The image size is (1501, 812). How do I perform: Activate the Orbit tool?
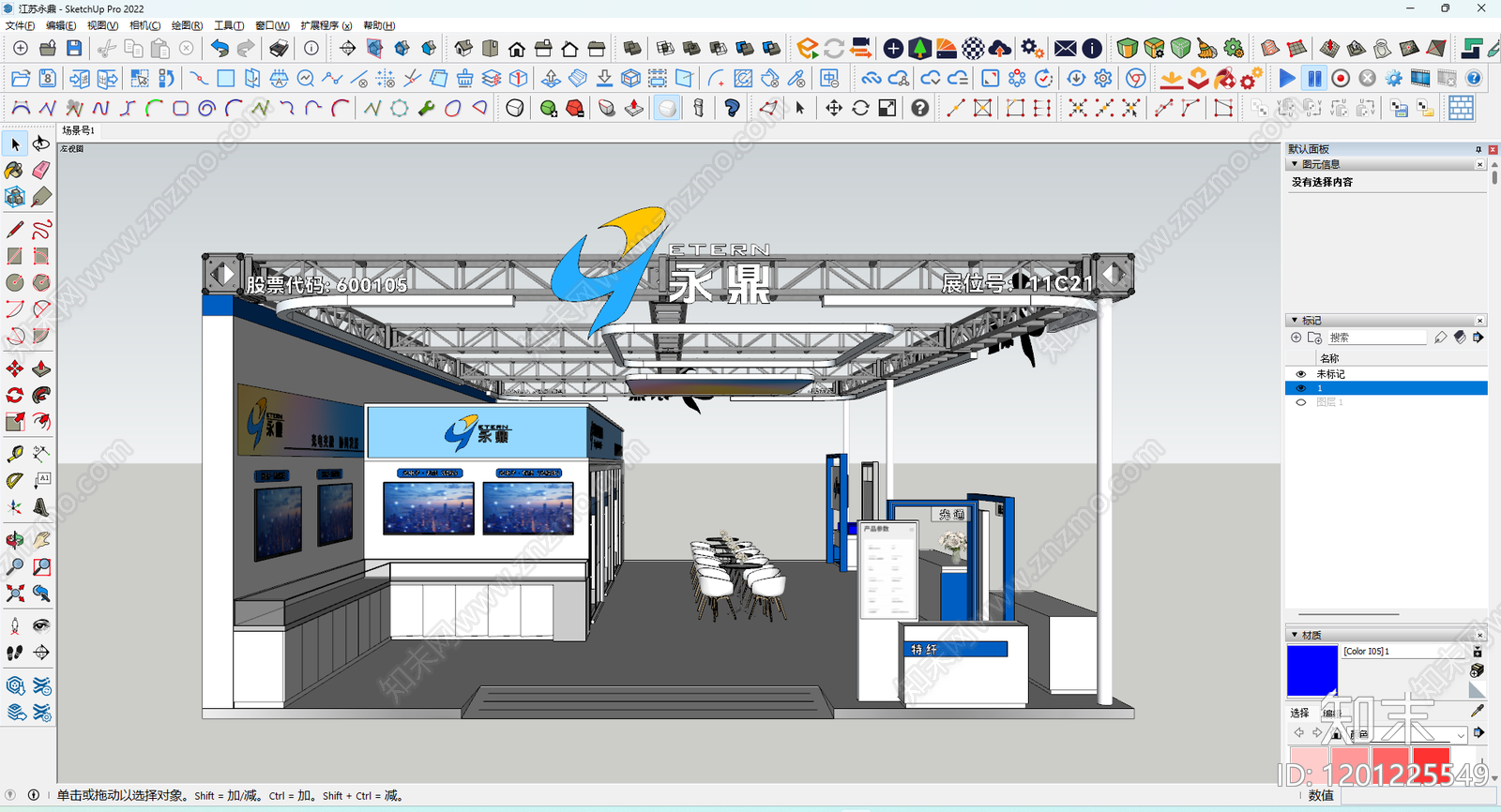[15, 540]
